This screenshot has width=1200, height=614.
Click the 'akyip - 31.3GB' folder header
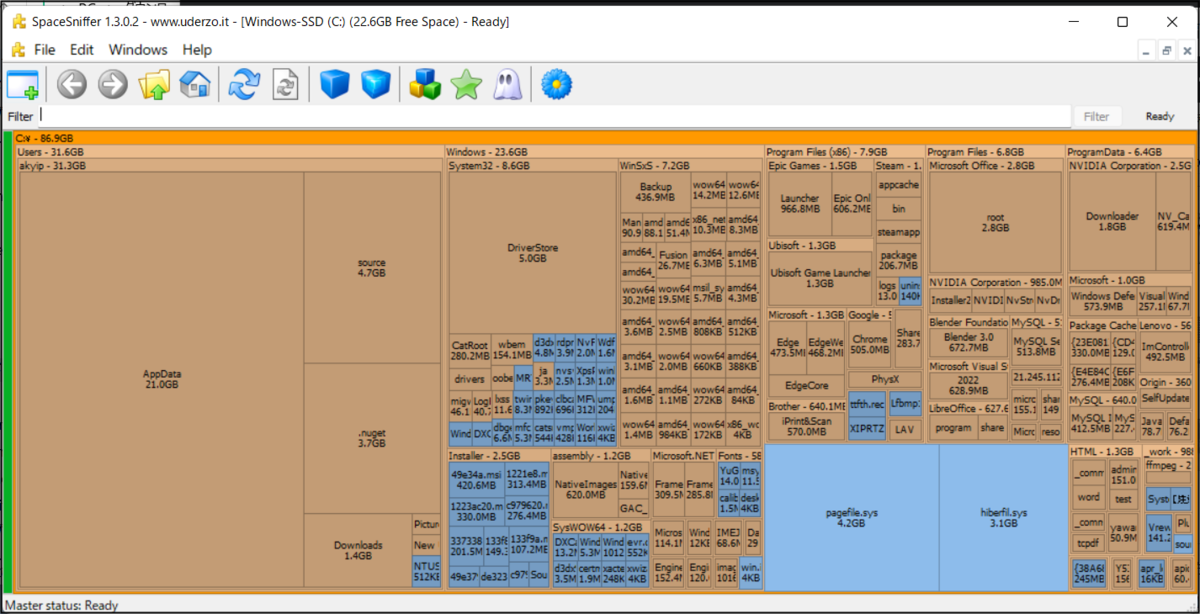click(229, 165)
